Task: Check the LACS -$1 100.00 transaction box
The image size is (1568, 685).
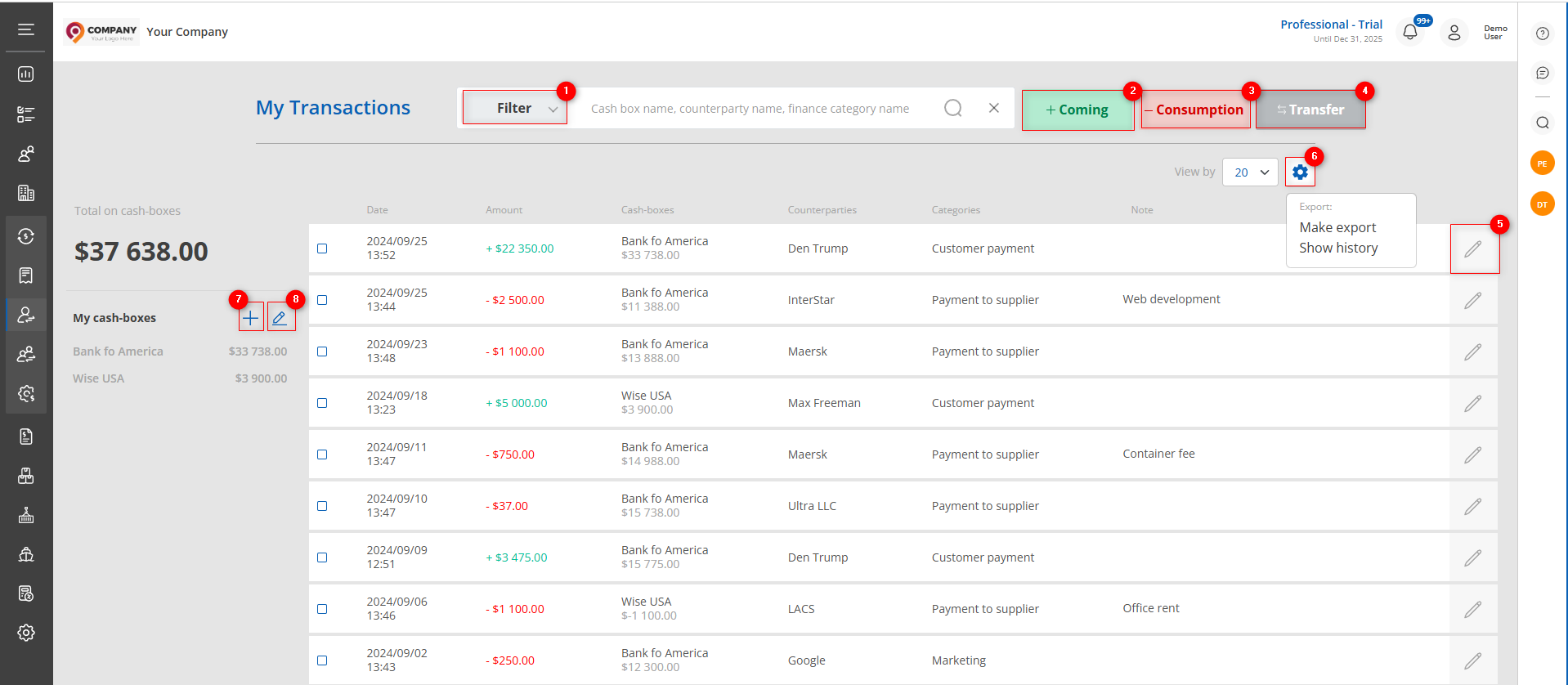Action: coord(322,609)
